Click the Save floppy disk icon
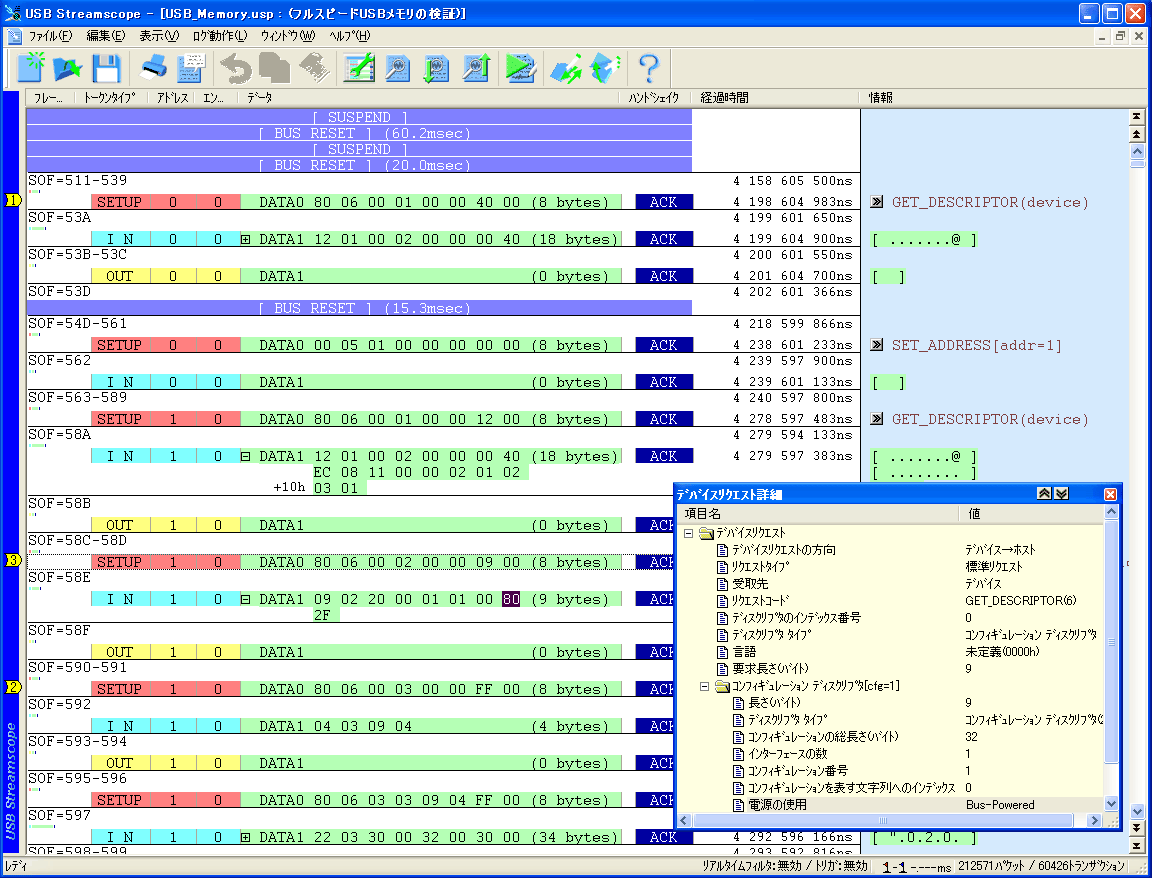The width and height of the screenshot is (1152, 878). coord(107,68)
